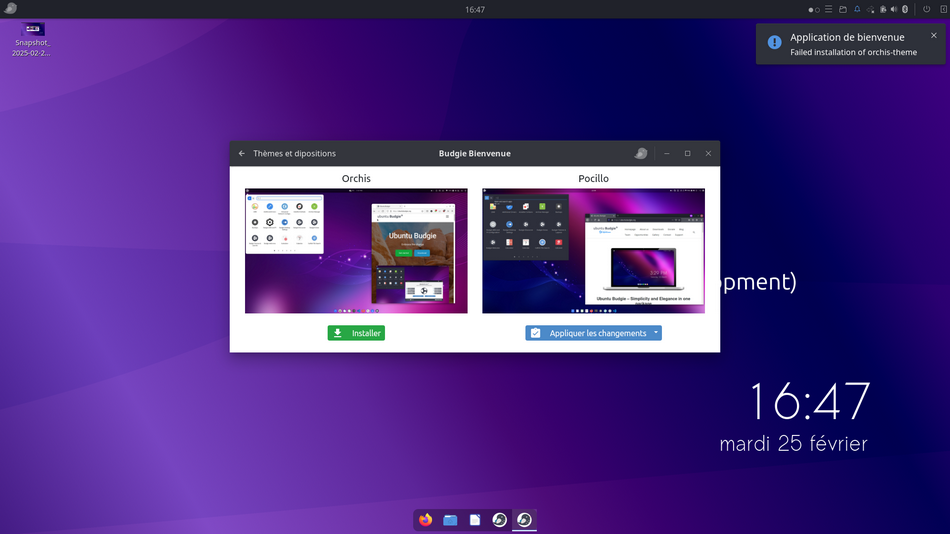Click Appliquer les changements for Pocillo

click(588, 333)
